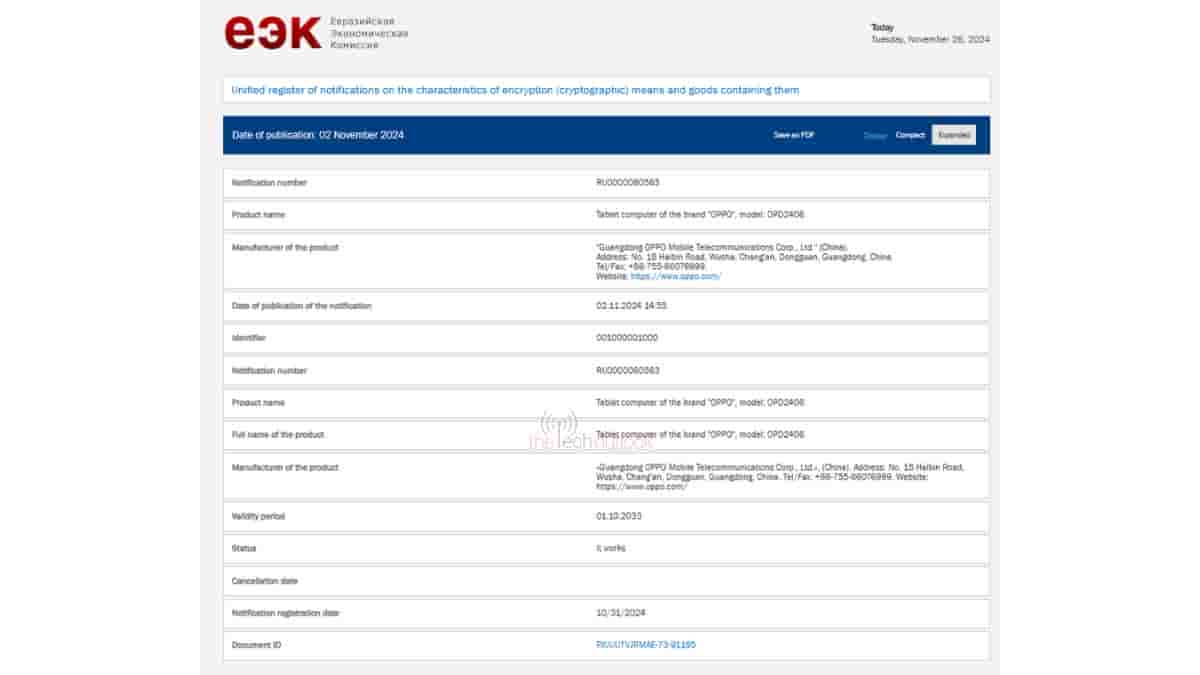Screen dimensions: 1200x675
Task: Open the Document ID link at the bottom
Action: 645,645
